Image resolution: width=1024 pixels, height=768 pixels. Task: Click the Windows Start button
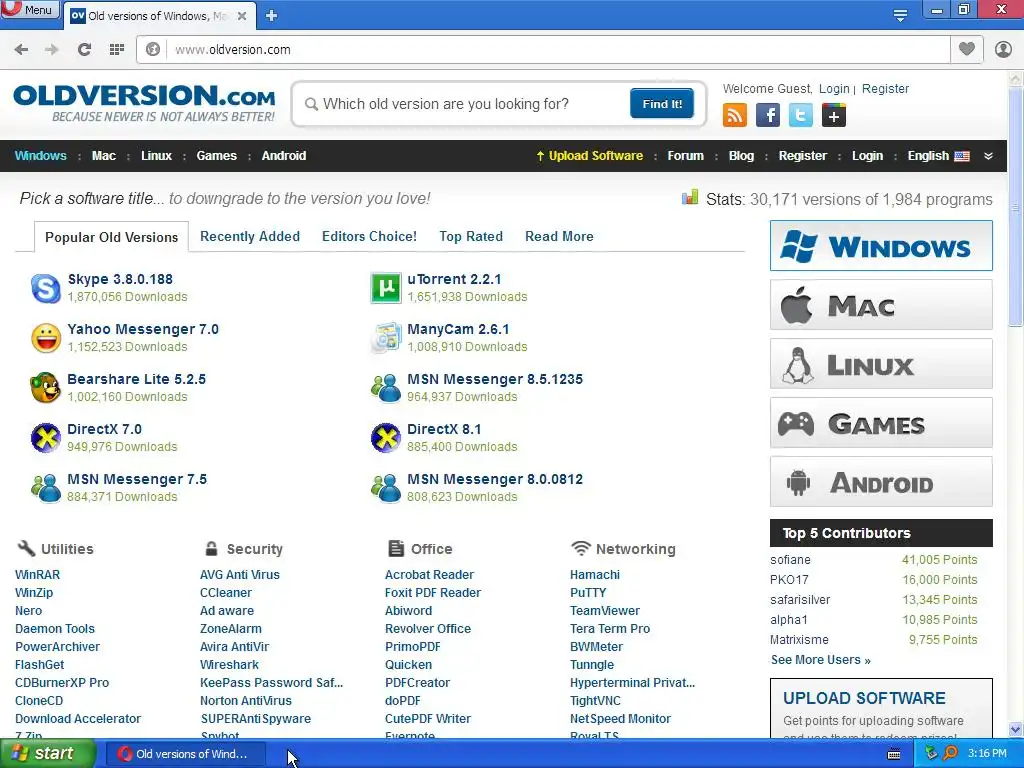[48, 754]
